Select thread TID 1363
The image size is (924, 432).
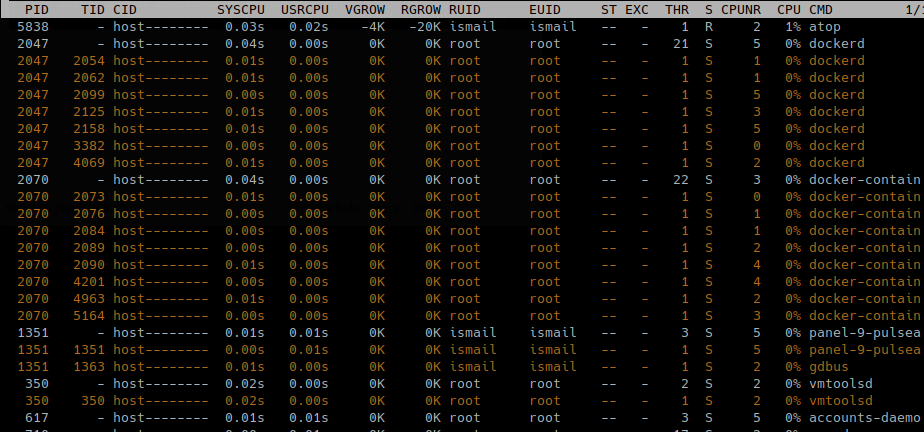coord(88,367)
